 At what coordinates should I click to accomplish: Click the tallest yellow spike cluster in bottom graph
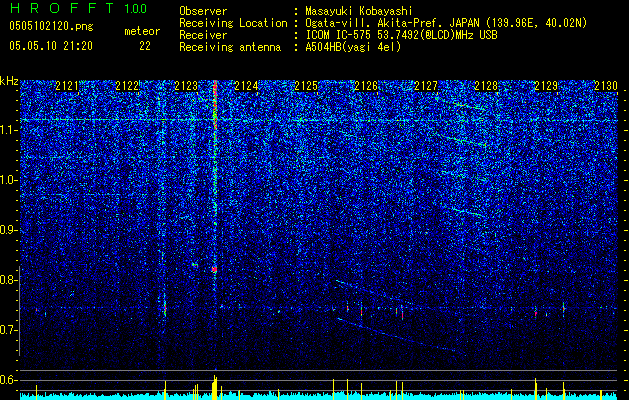click(x=215, y=388)
